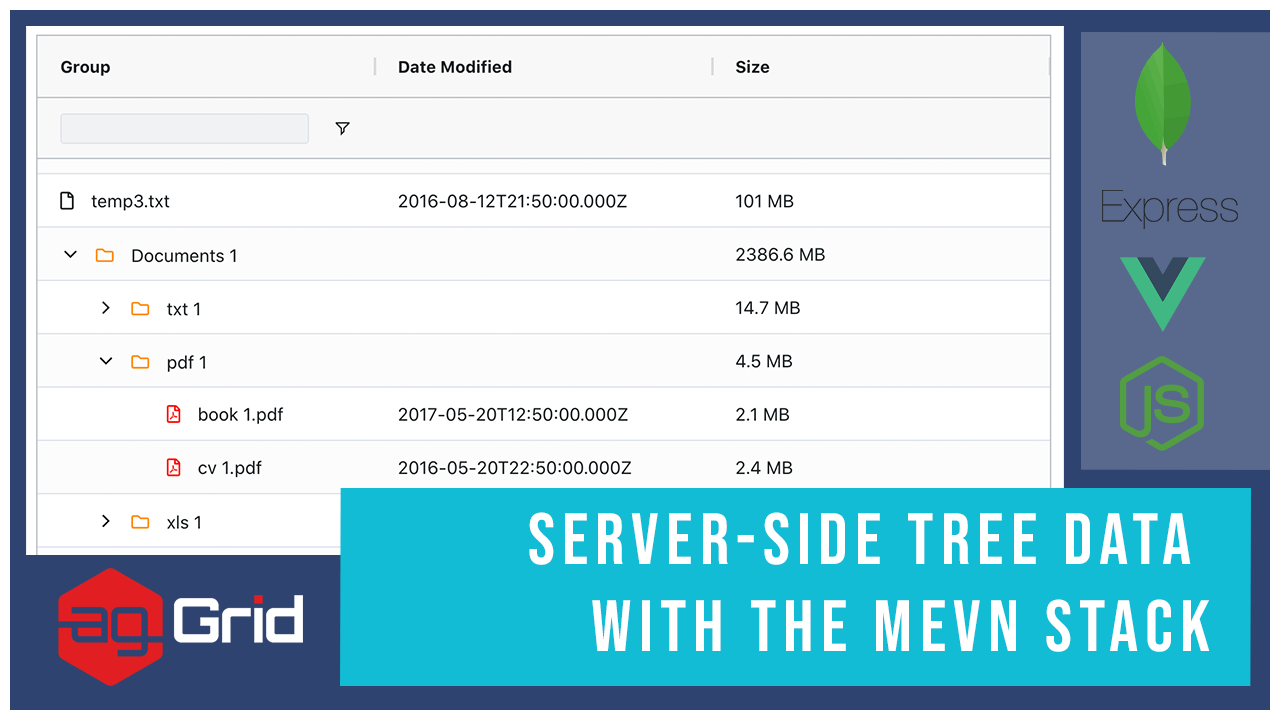The height and width of the screenshot is (720, 1280).
Task: Sort by the Size column header
Action: 752,67
